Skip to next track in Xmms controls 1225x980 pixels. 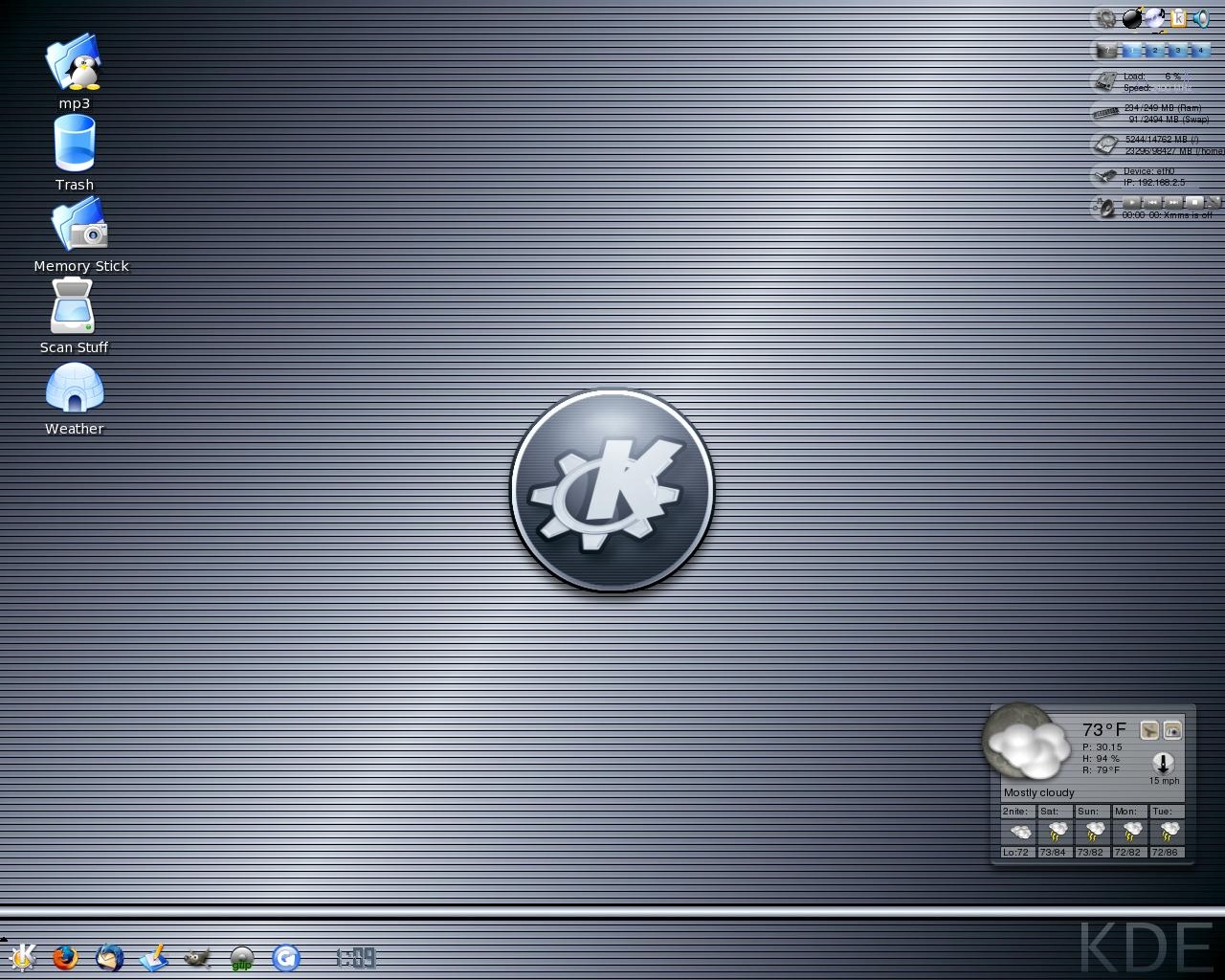coord(1173,202)
